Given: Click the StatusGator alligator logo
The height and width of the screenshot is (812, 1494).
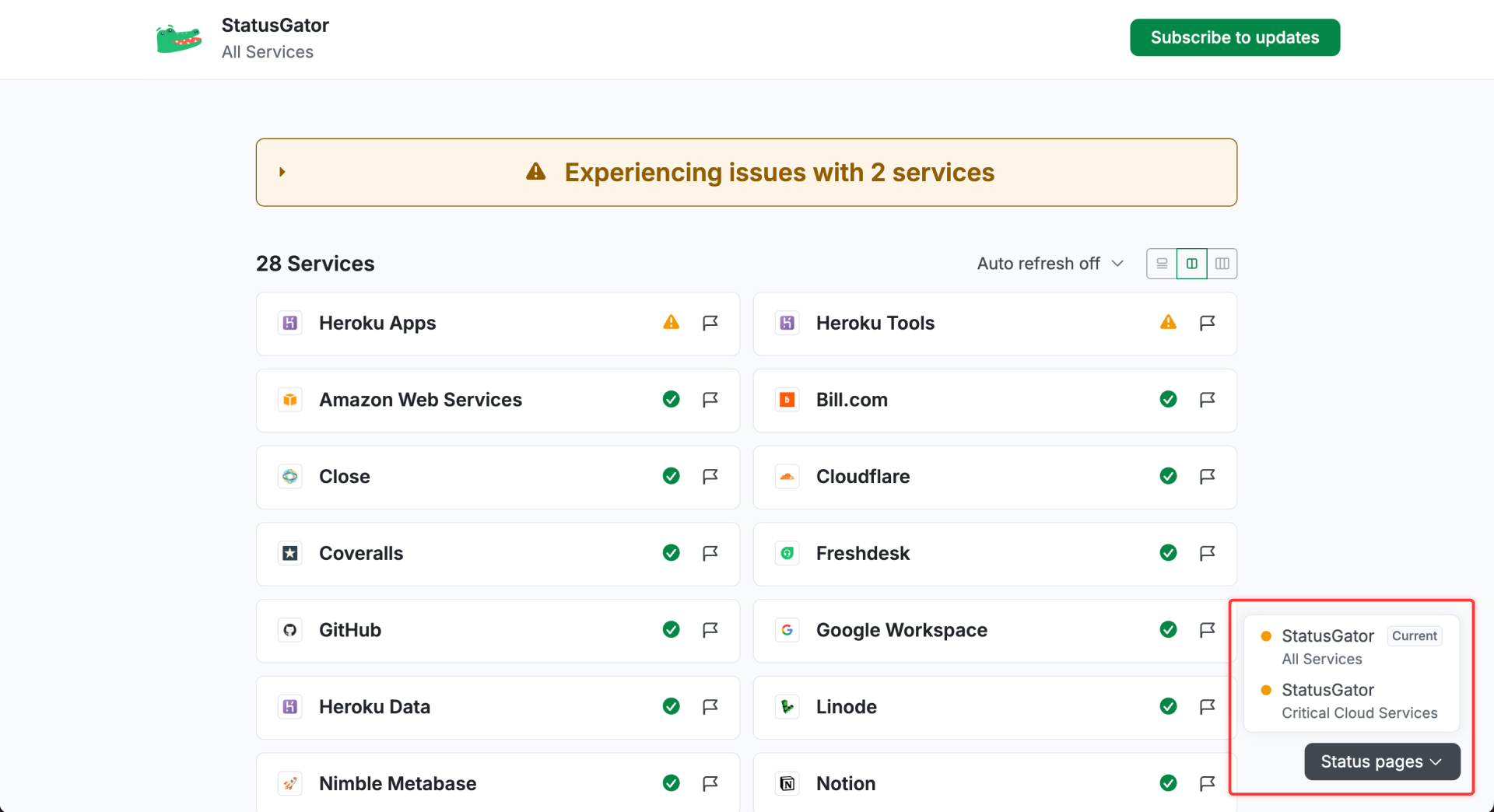Looking at the screenshot, I should click(179, 38).
